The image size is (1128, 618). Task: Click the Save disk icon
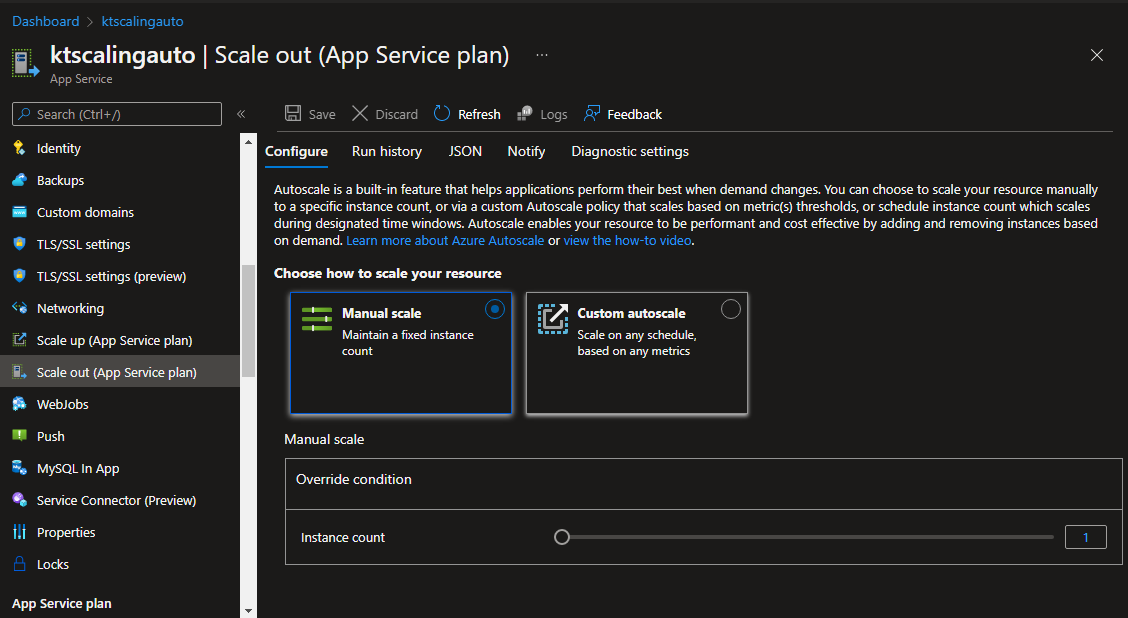(293, 114)
